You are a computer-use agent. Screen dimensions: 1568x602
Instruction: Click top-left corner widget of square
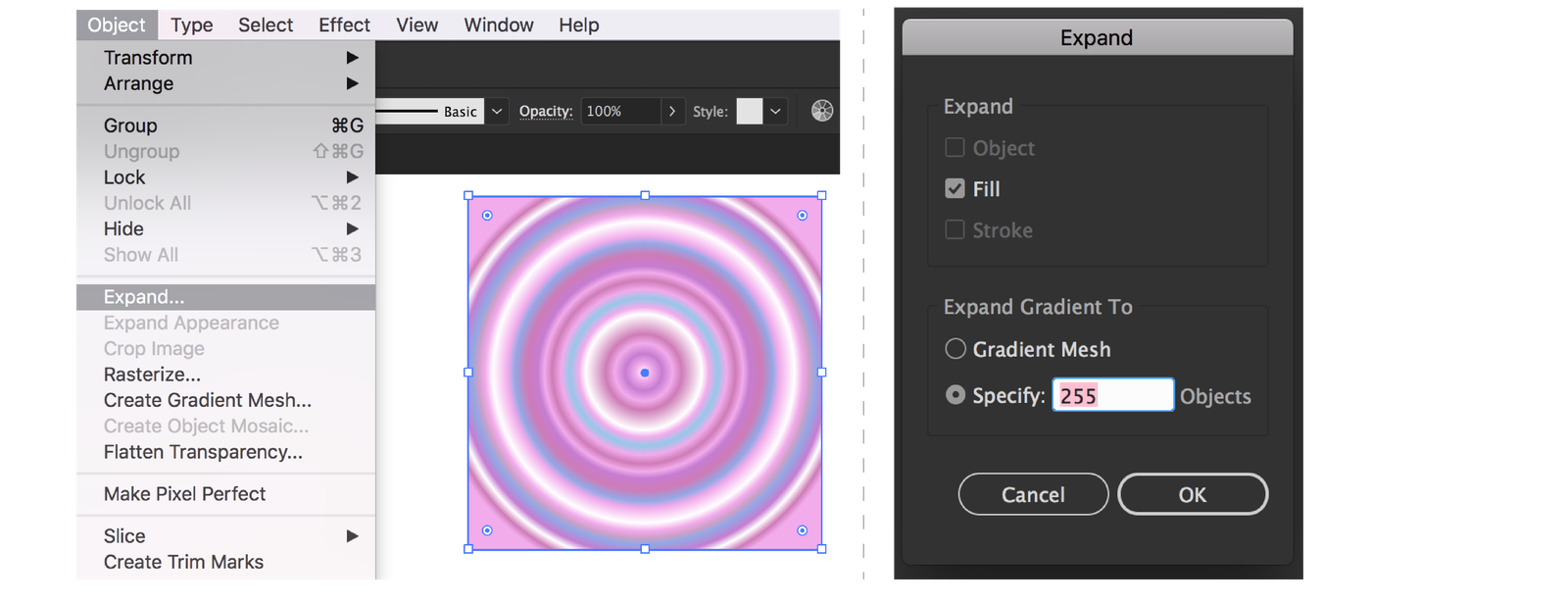click(x=487, y=216)
